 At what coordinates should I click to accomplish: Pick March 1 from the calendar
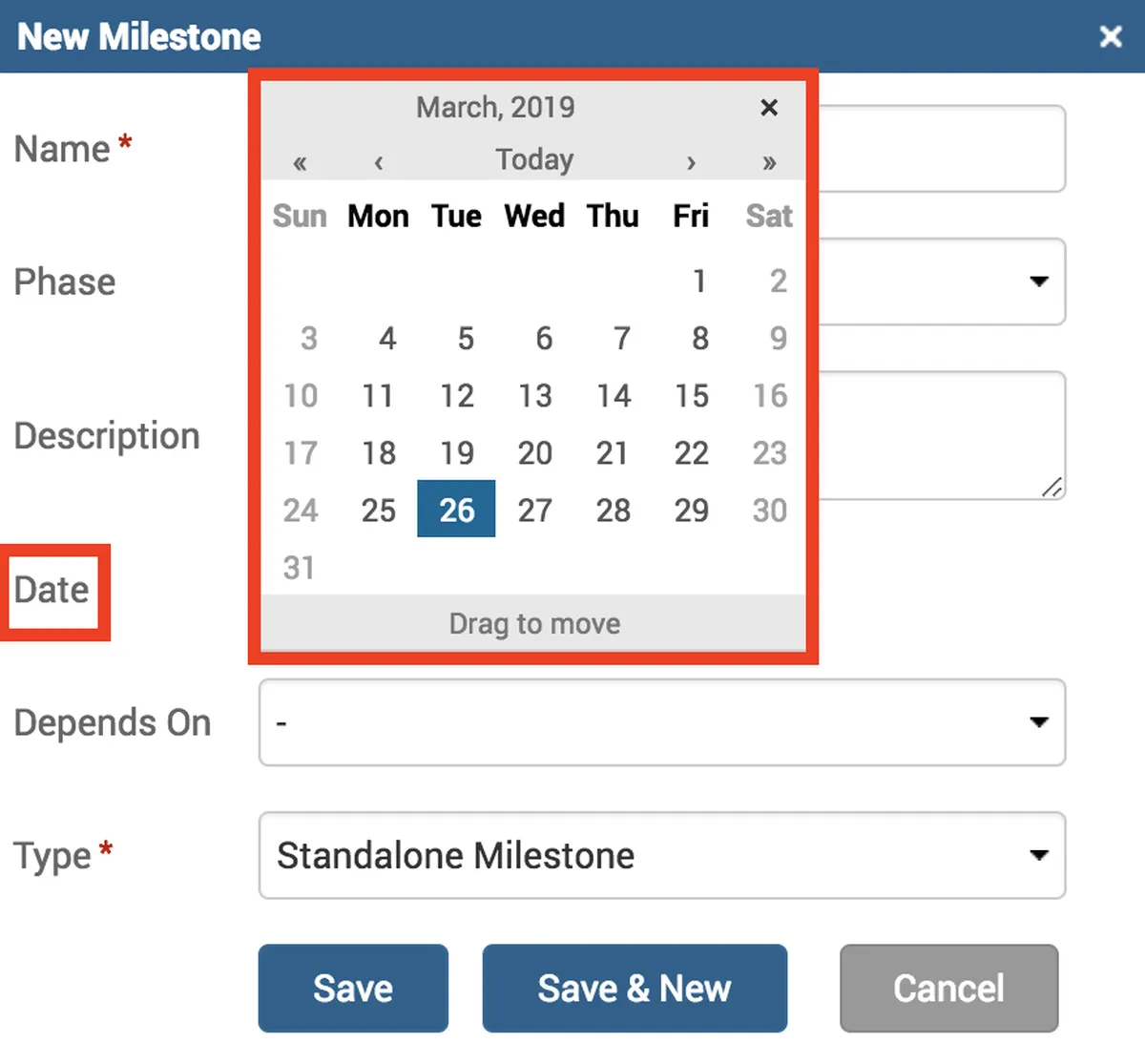[x=699, y=282]
